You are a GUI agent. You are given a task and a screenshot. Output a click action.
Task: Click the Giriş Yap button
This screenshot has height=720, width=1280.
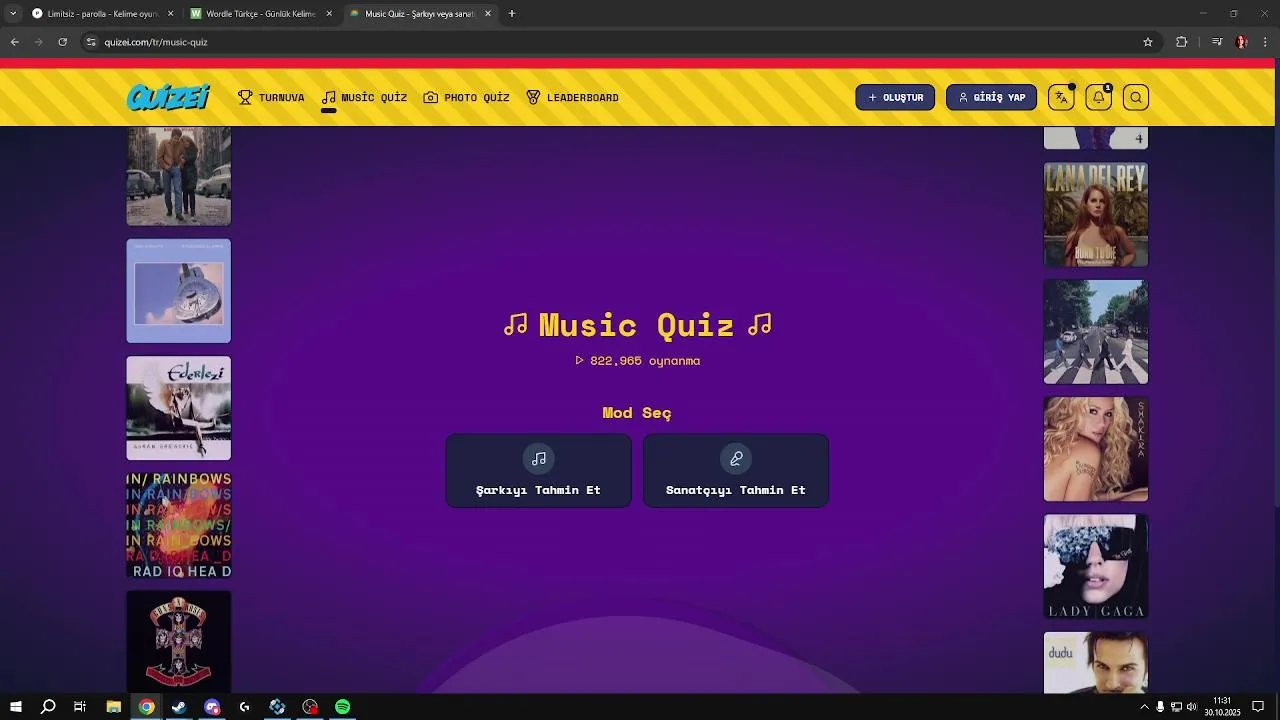[991, 97]
